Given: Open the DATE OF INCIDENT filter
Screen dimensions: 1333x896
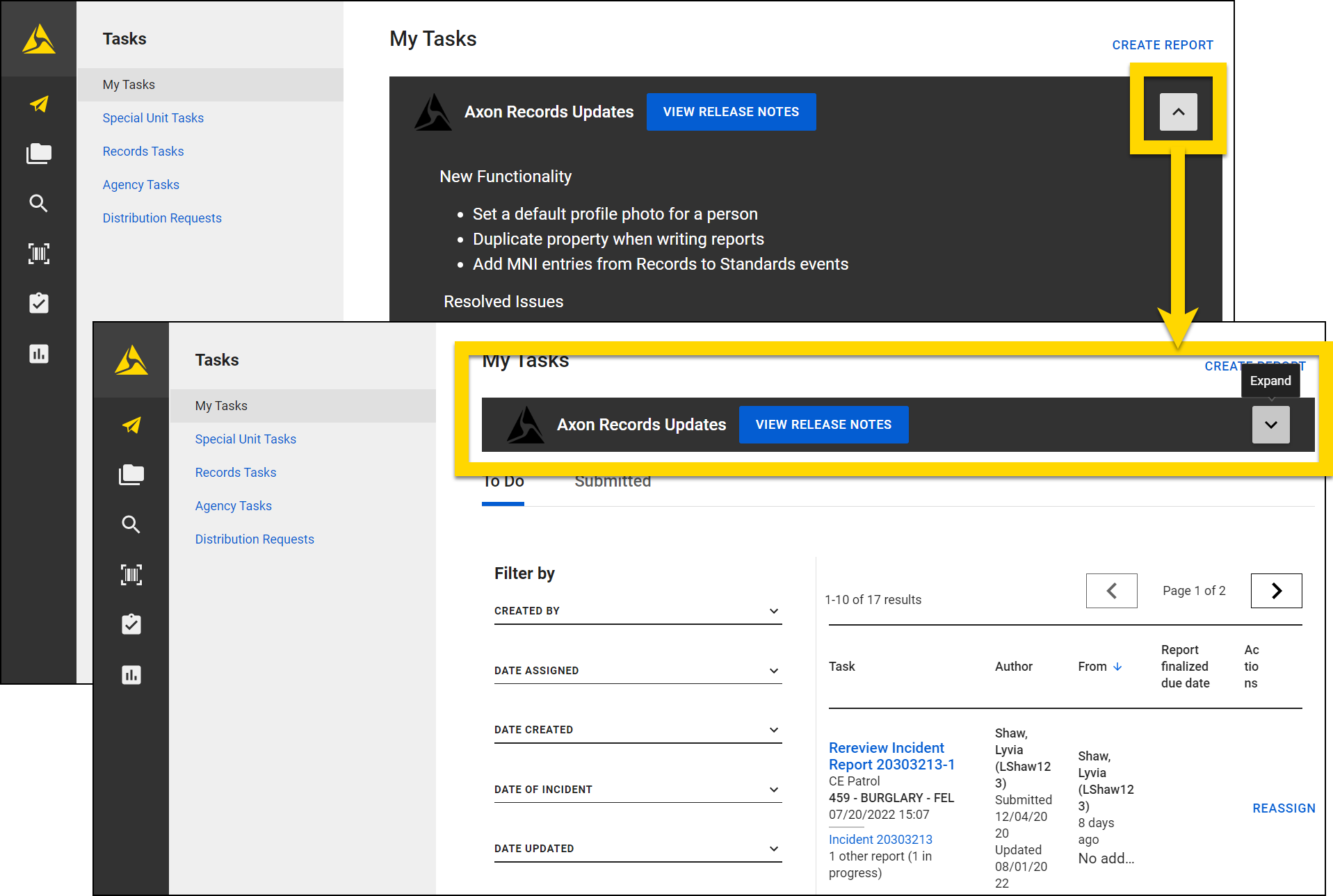Looking at the screenshot, I should 773,789.
